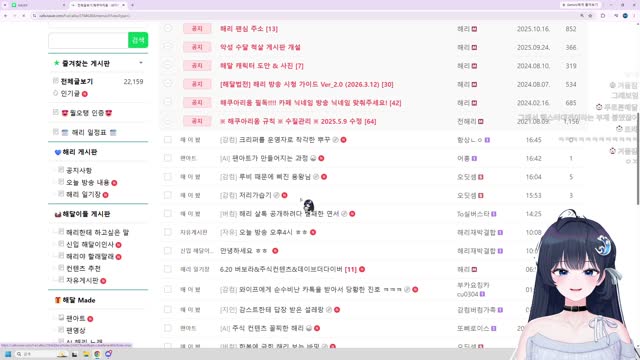
Task: Open notice 해쿠아리움 필독 카페 닉네임 post
Action: click(311, 103)
